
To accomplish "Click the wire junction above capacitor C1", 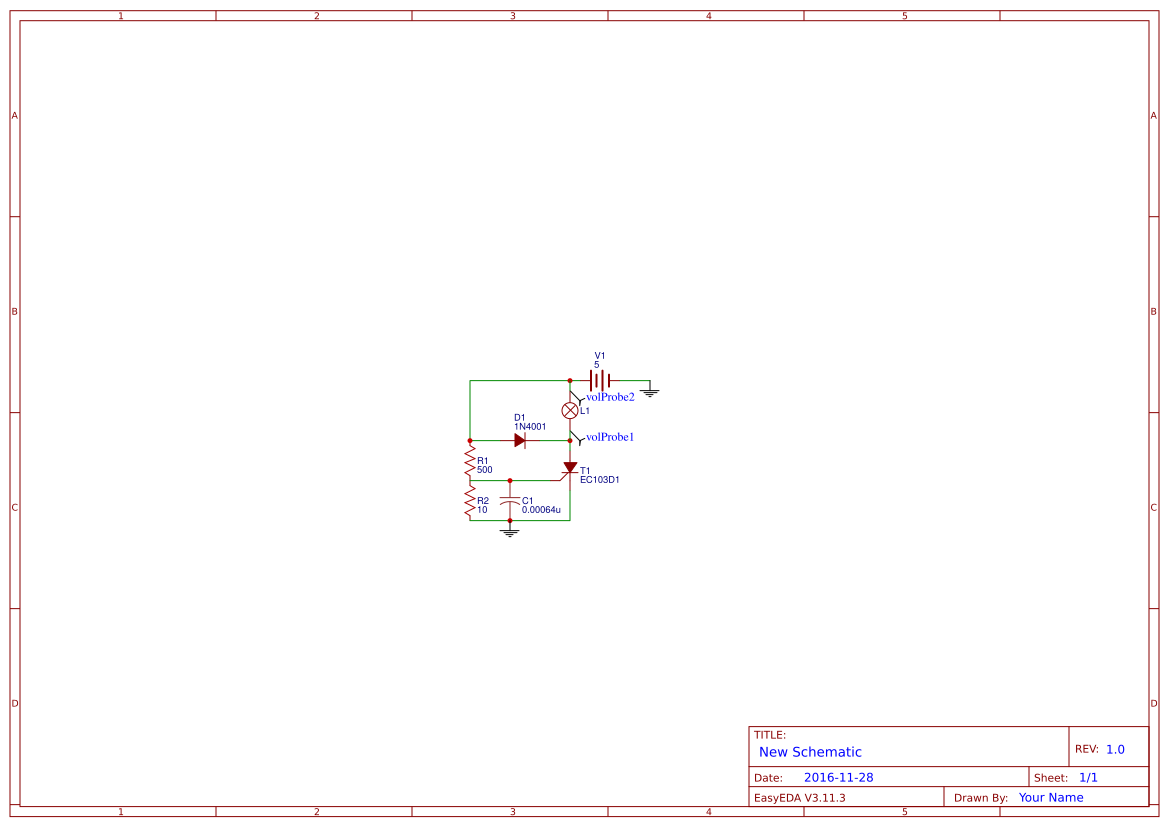I will [x=510, y=480].
